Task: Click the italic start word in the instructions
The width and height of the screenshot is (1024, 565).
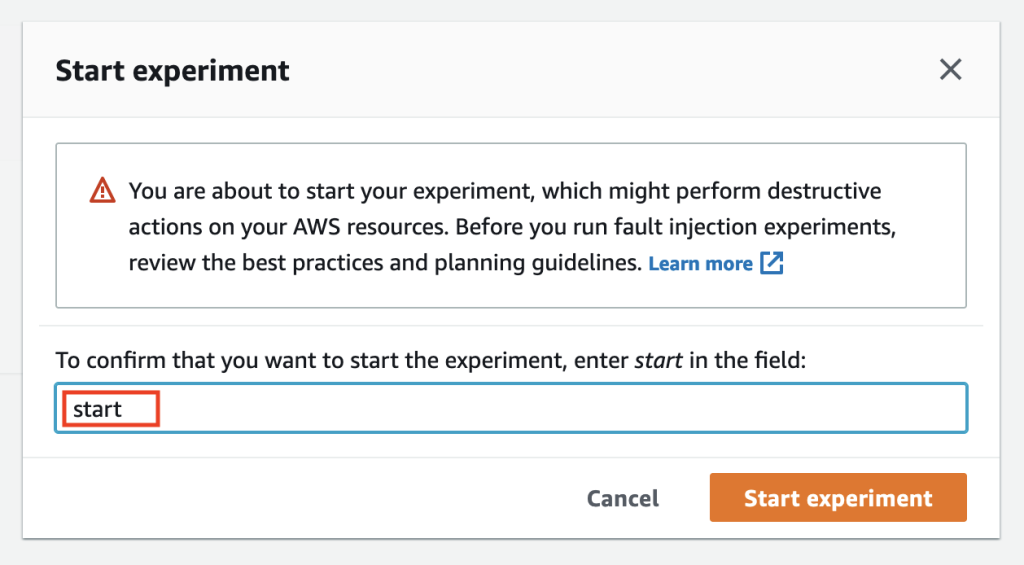Action: 658,360
